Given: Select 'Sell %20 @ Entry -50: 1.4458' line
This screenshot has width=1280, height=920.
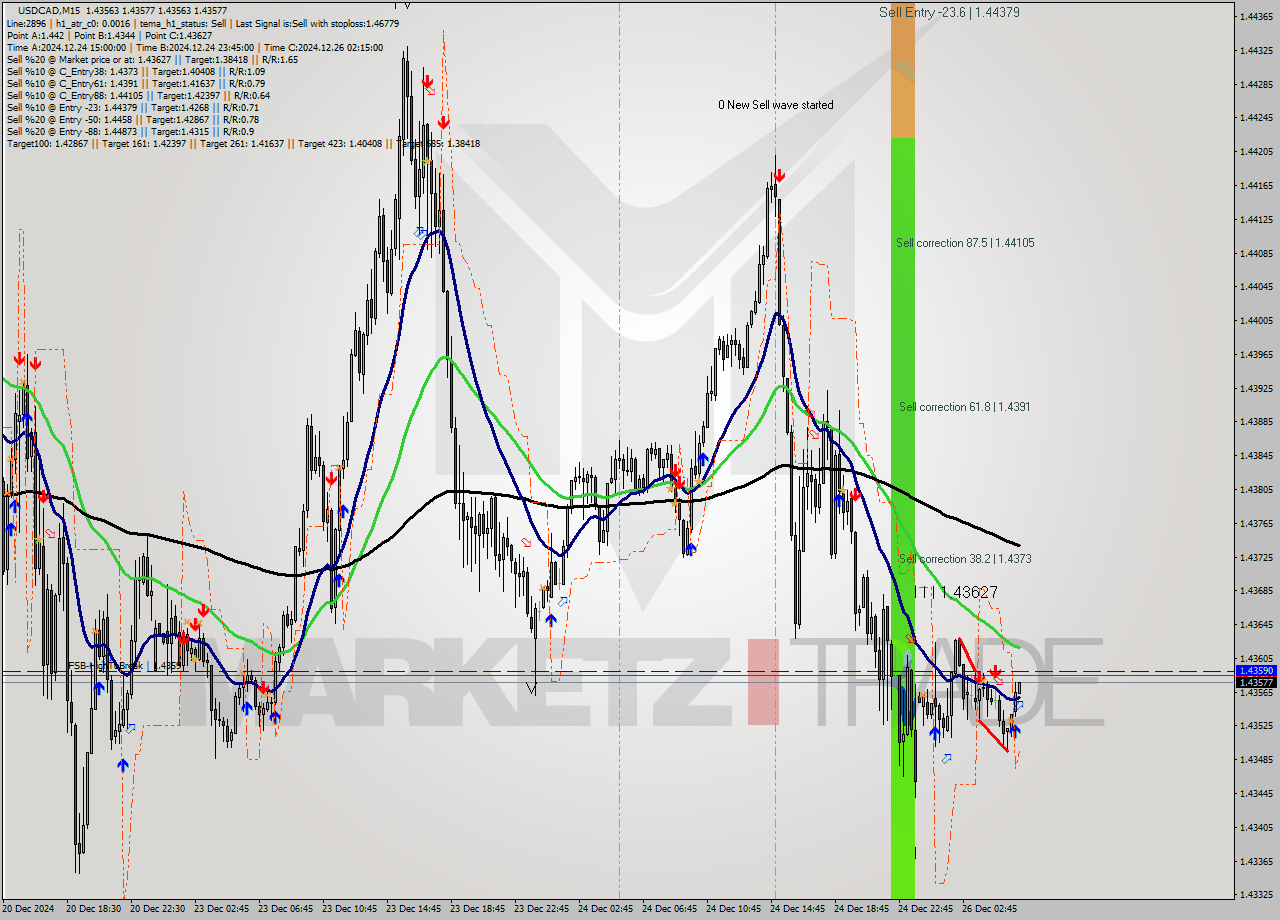Looking at the screenshot, I should click(x=132, y=120).
